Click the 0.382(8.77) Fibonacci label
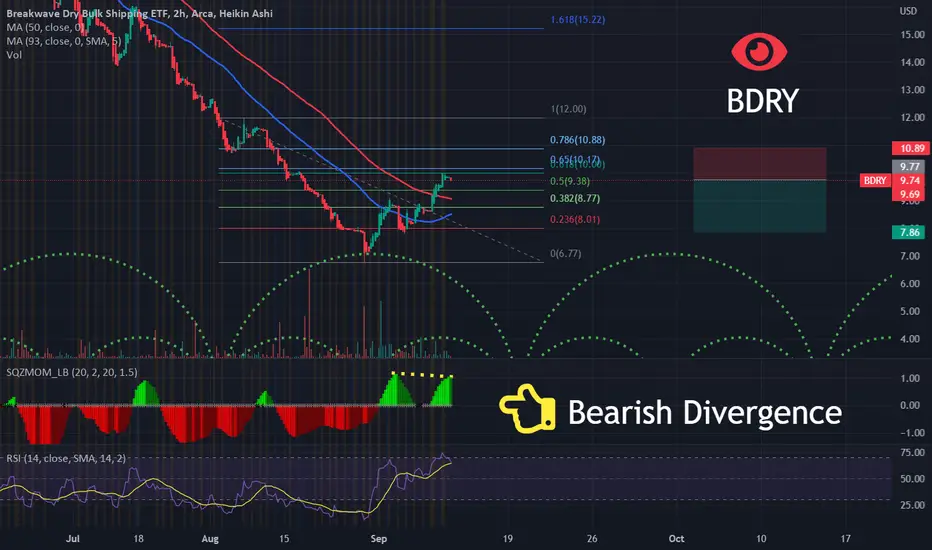 575,199
